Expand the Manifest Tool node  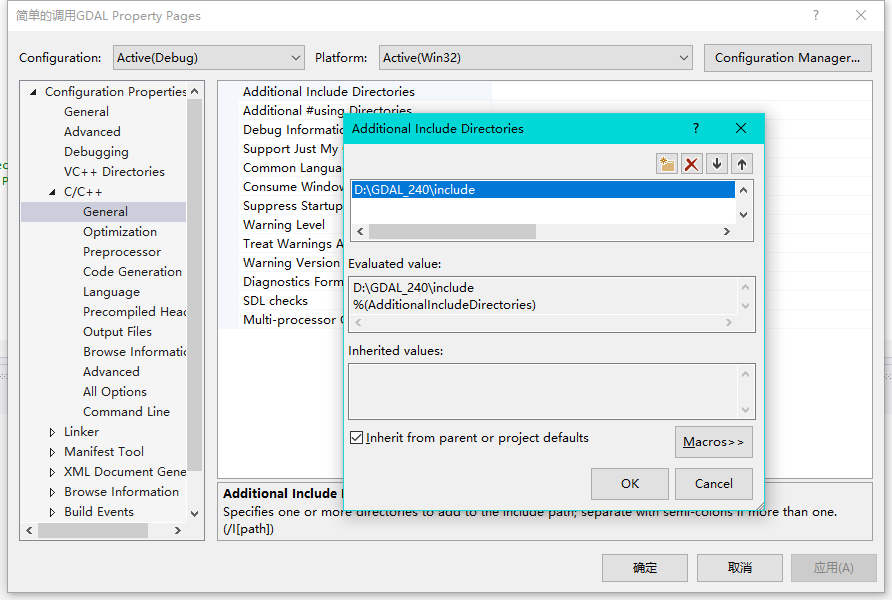pyautogui.click(x=52, y=452)
